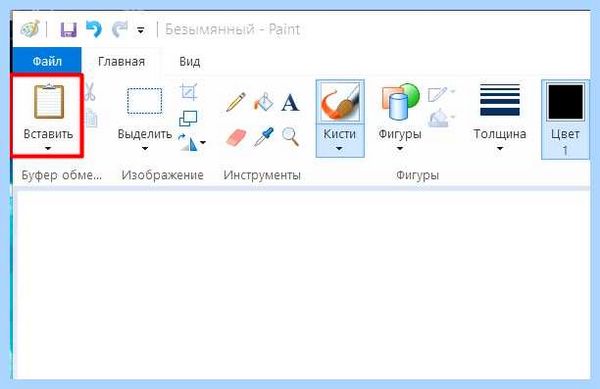Select the Pencil tool
The width and height of the screenshot is (600, 389).
236,102
